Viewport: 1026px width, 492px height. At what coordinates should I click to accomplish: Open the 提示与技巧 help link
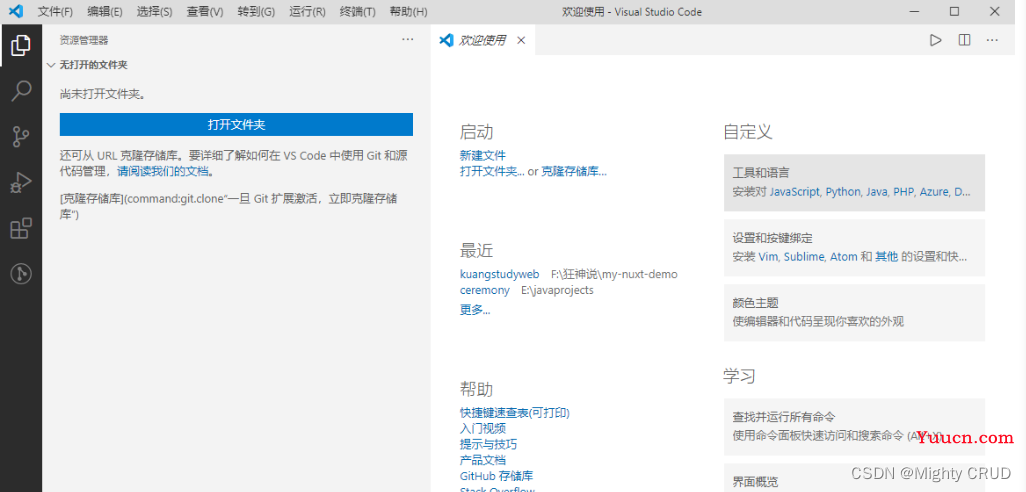click(x=488, y=444)
